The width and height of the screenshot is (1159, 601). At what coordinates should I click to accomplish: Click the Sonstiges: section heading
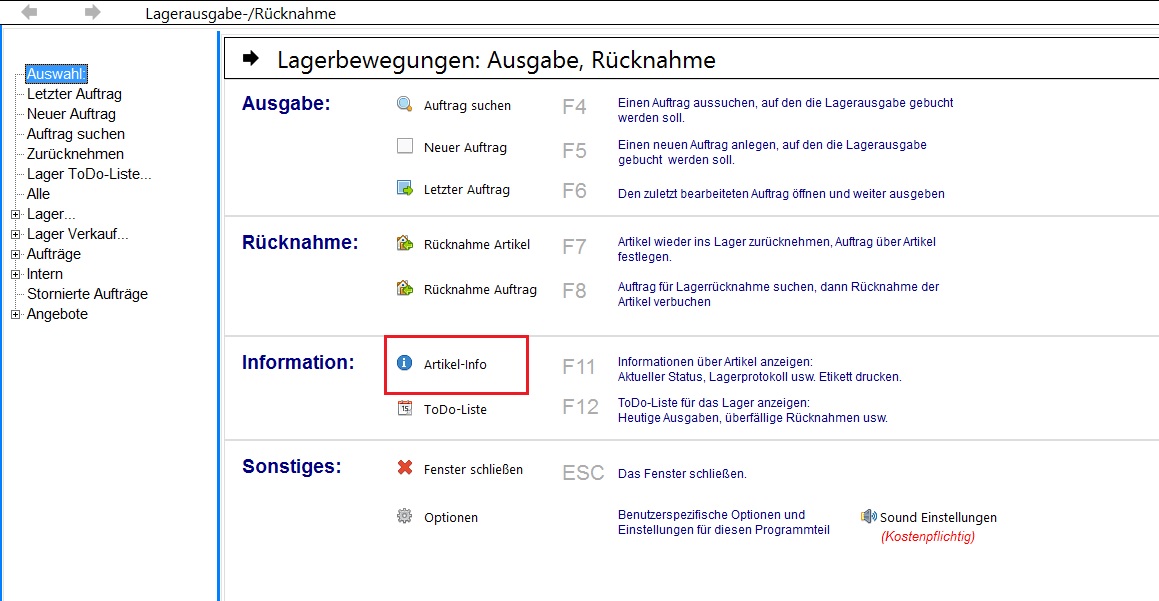pyautogui.click(x=292, y=466)
